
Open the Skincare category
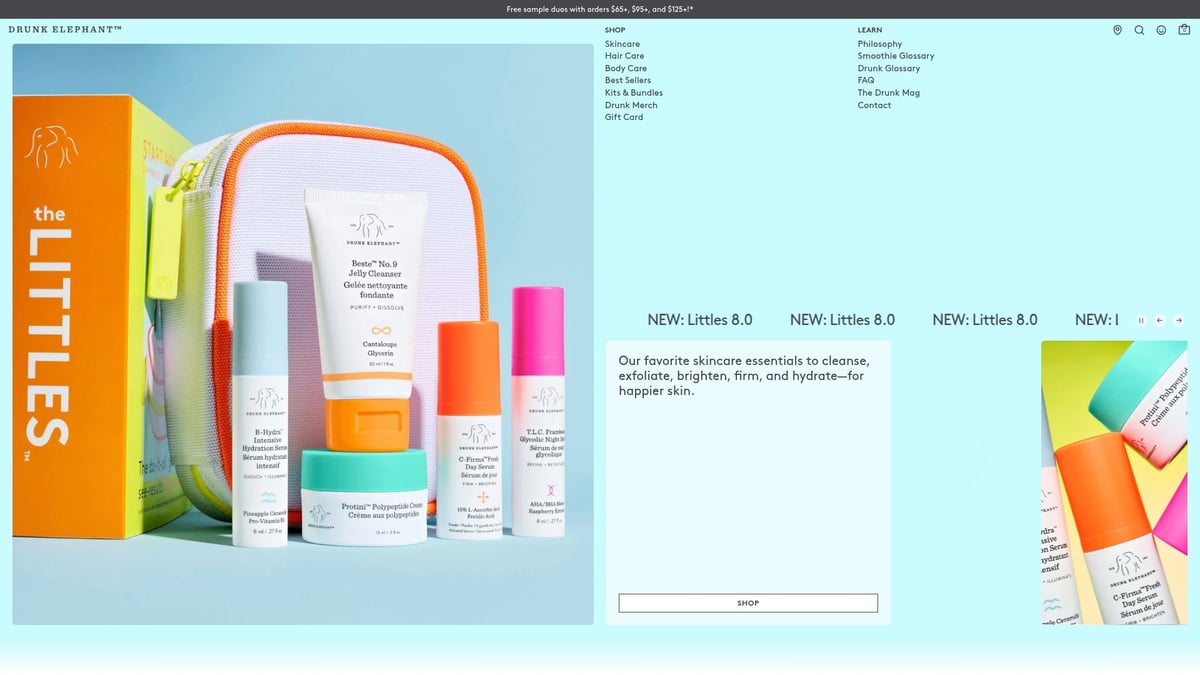click(x=622, y=43)
